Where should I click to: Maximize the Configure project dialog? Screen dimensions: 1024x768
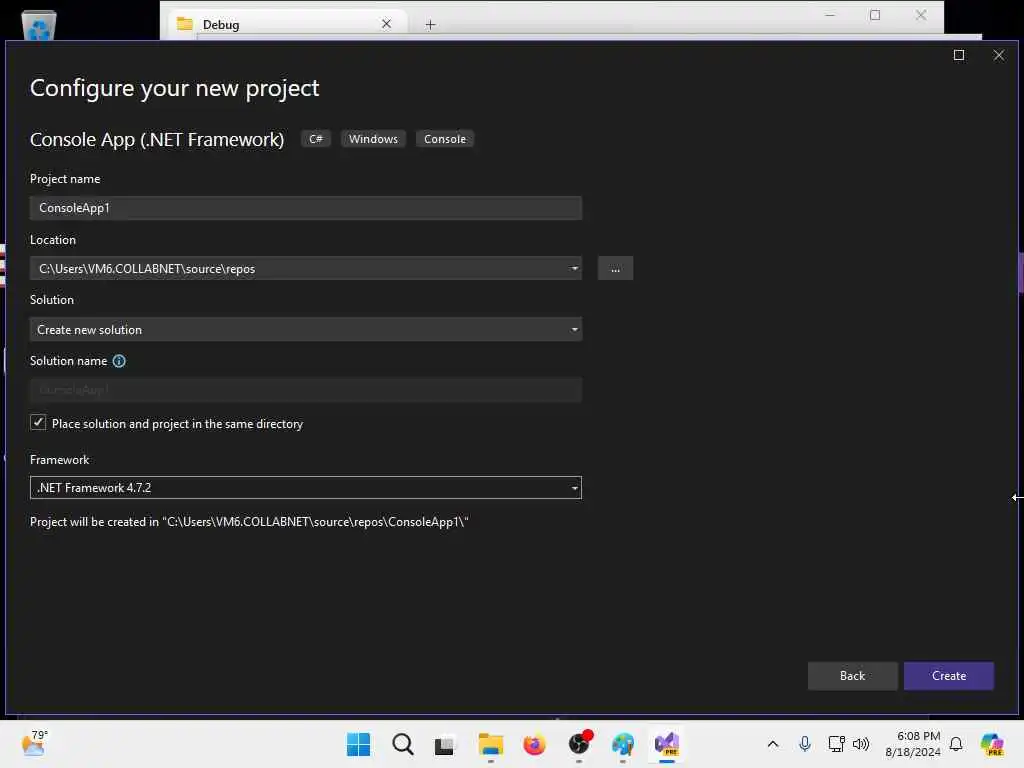coord(958,55)
